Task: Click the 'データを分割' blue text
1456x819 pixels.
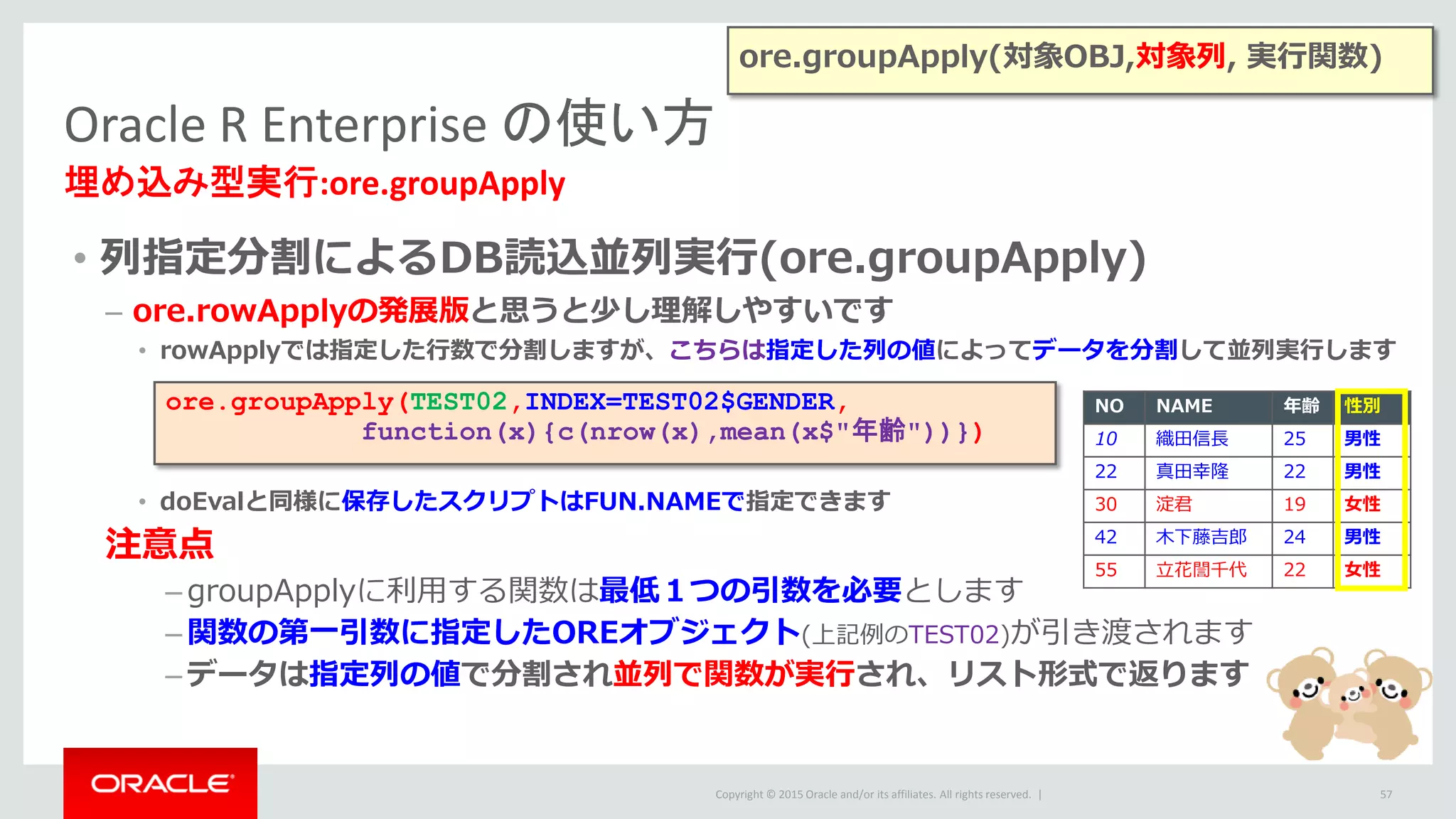Action: pos(1105,350)
